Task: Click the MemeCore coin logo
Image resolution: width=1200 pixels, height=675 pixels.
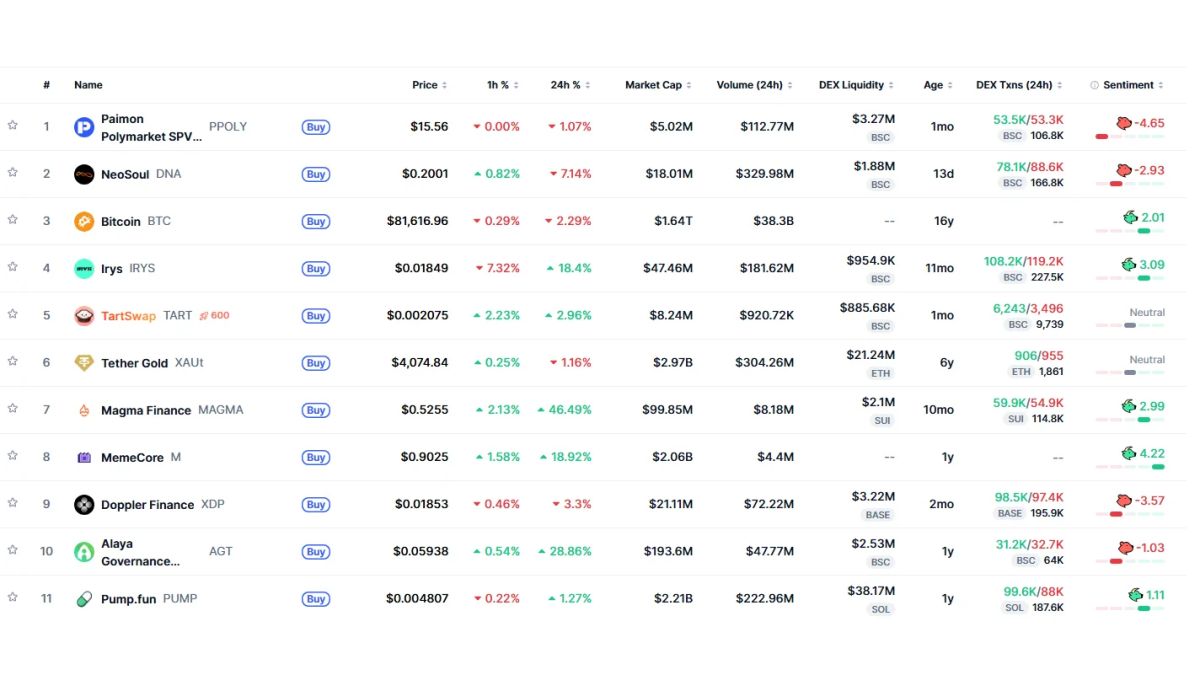Action: [x=84, y=457]
